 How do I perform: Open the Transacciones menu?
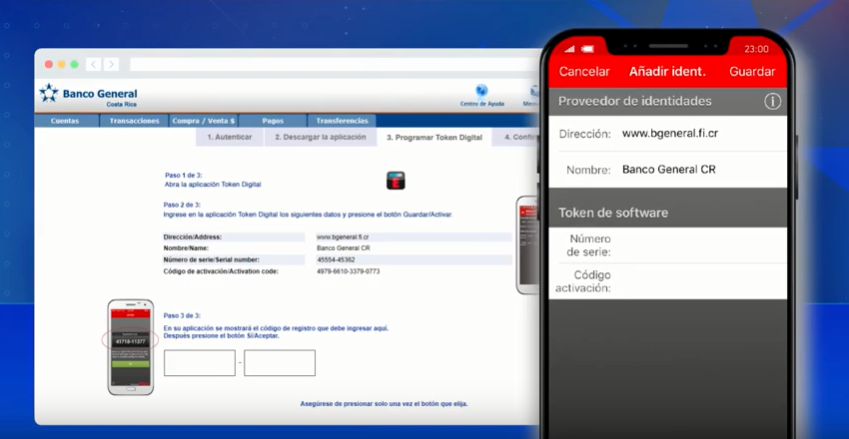[x=133, y=121]
